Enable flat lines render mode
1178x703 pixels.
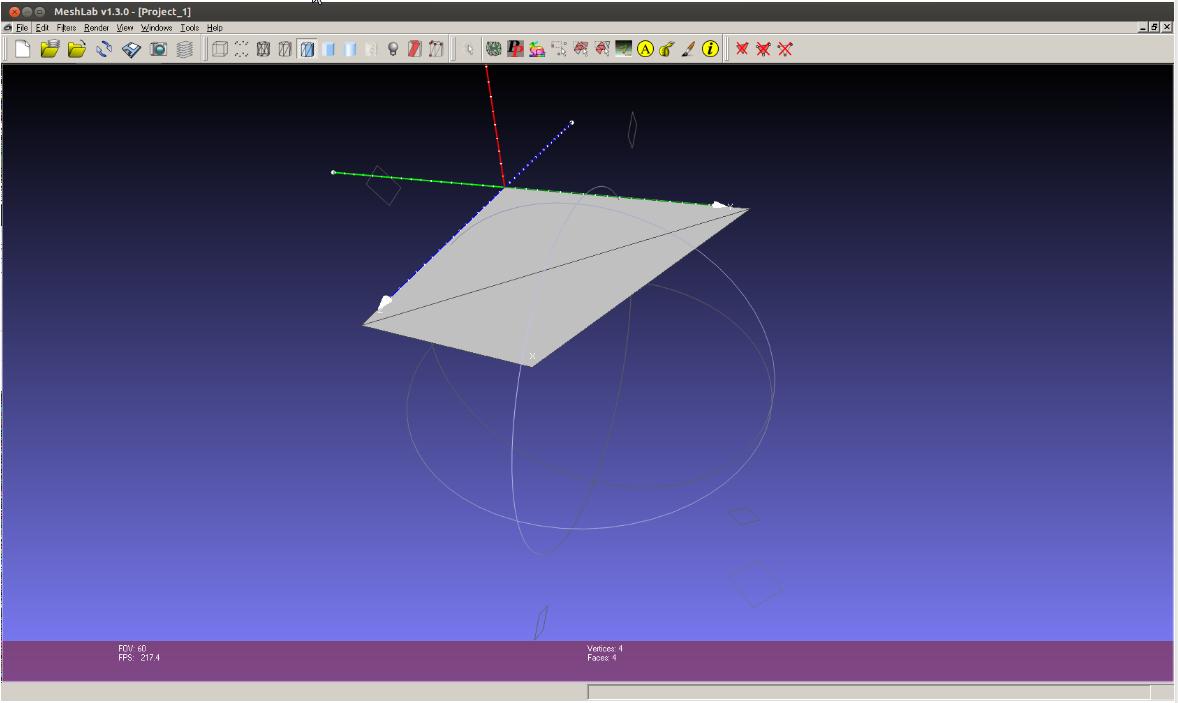click(x=307, y=49)
